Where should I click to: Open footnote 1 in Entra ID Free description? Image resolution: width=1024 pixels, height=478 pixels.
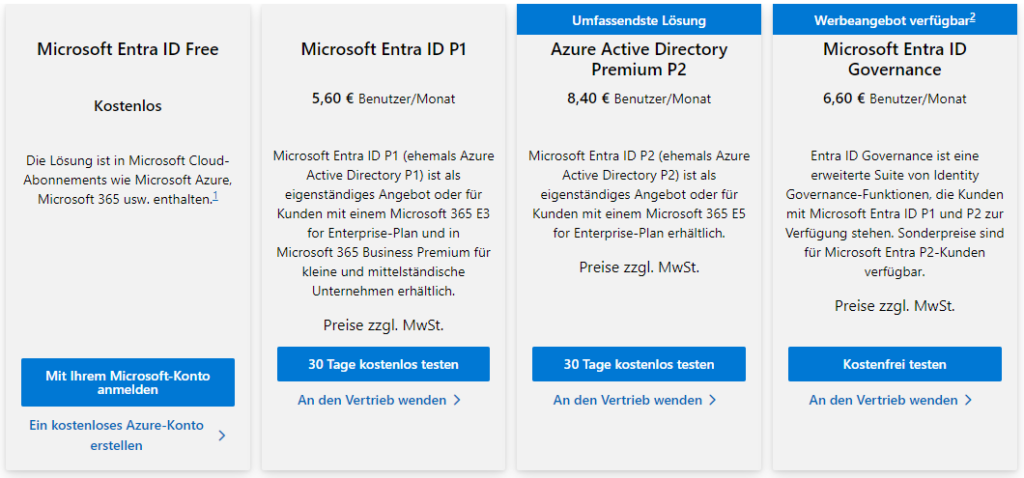pos(215,197)
